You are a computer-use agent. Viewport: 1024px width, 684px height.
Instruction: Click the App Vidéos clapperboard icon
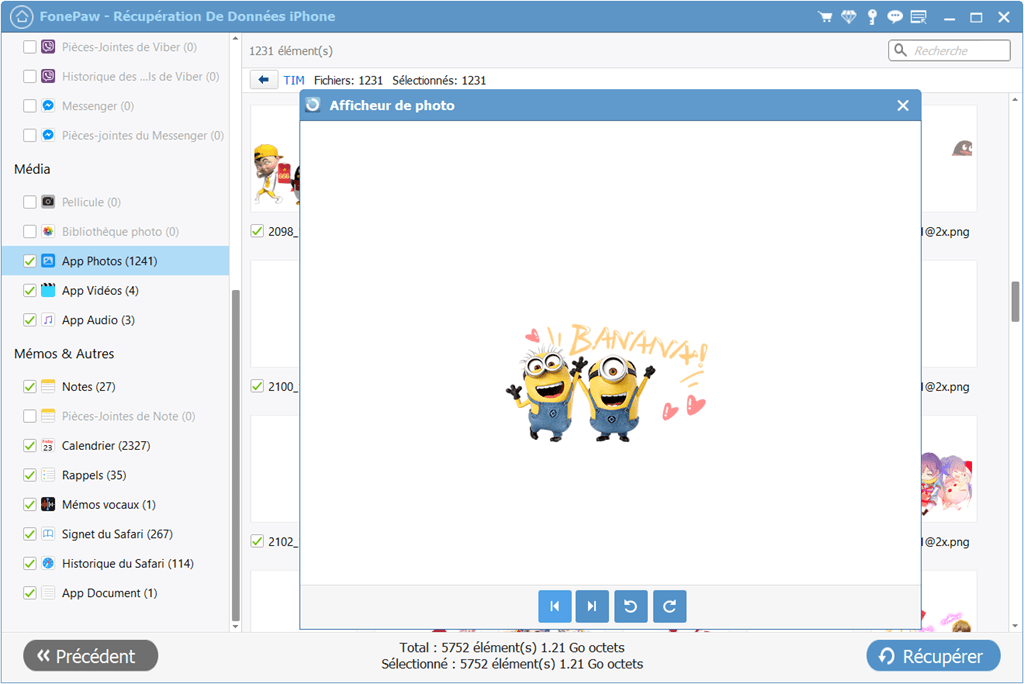tap(48, 290)
